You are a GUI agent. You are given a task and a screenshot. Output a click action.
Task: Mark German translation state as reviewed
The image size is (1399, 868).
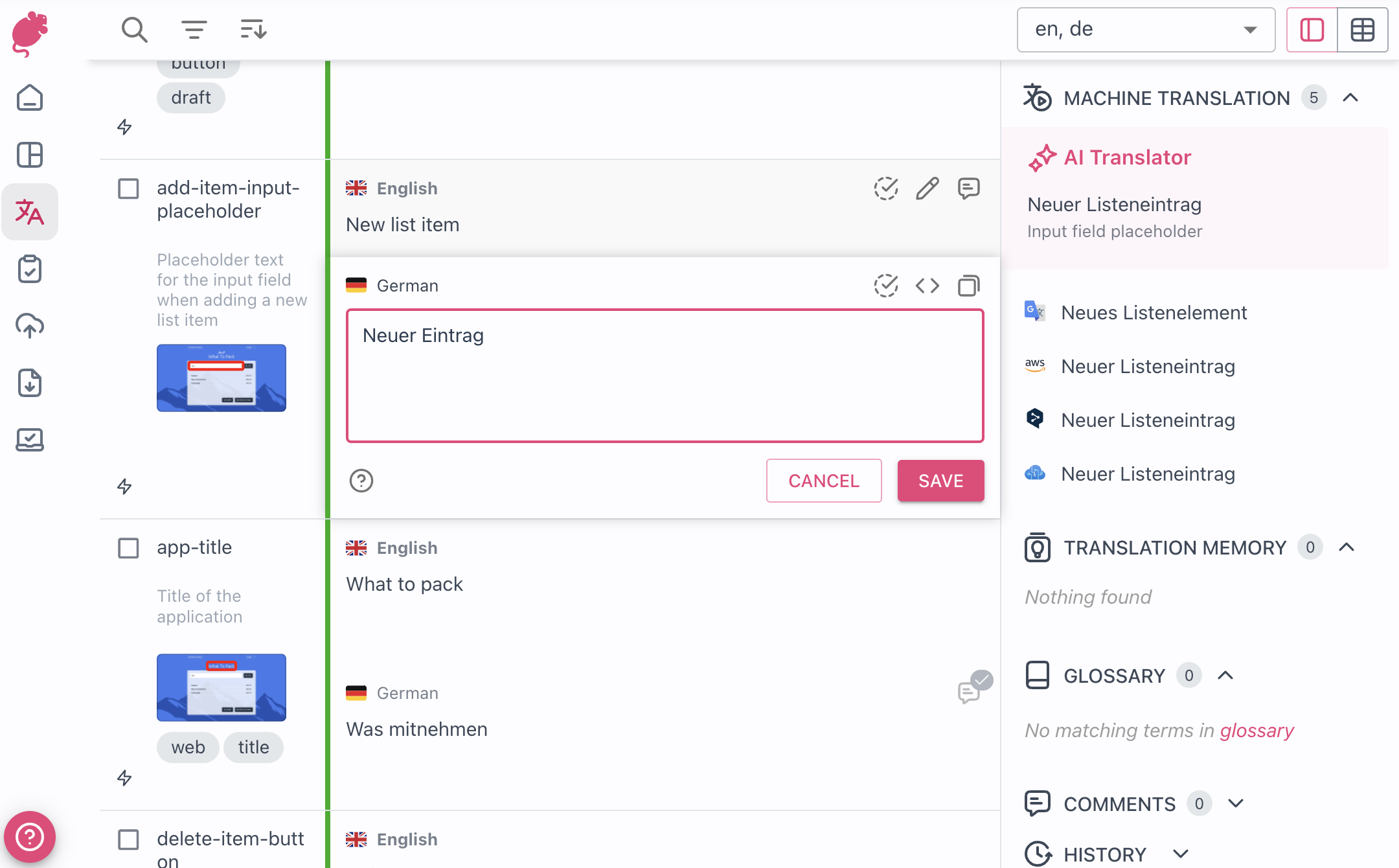point(885,286)
